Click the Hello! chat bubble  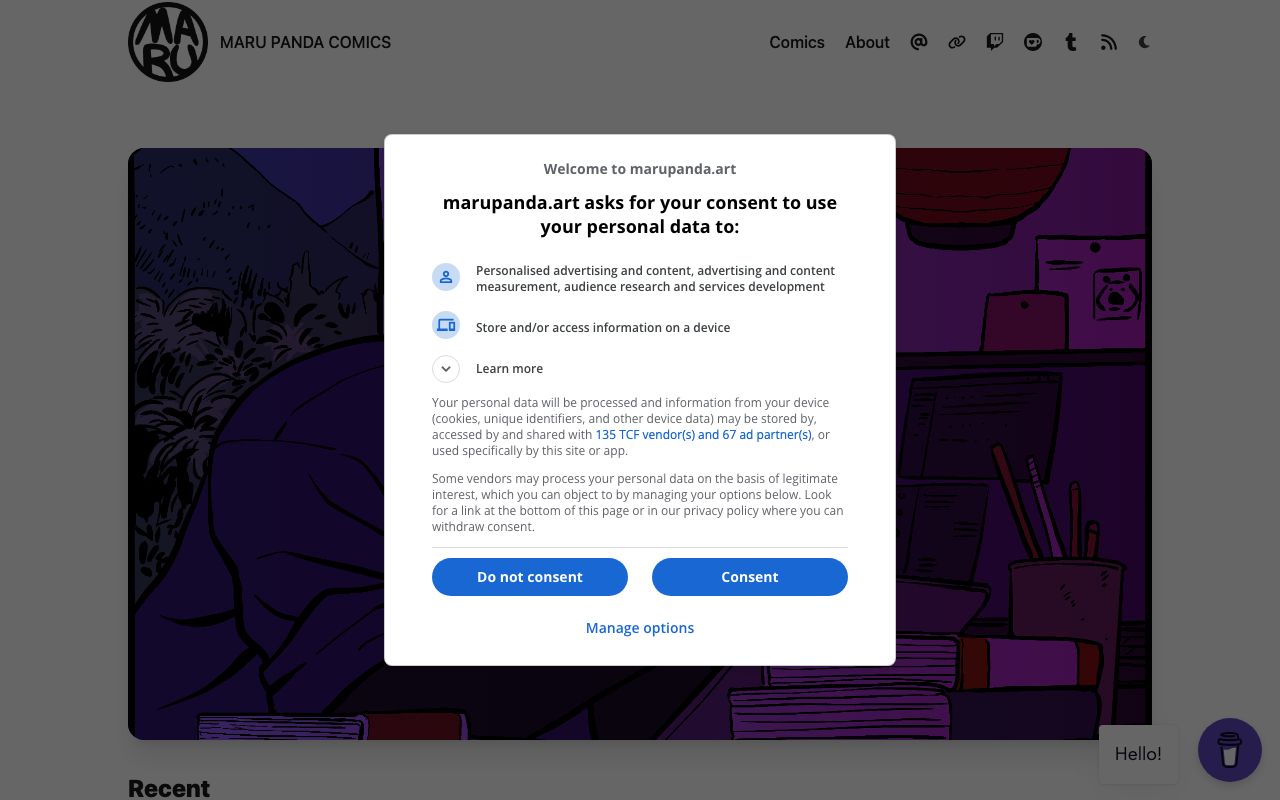click(x=1138, y=754)
